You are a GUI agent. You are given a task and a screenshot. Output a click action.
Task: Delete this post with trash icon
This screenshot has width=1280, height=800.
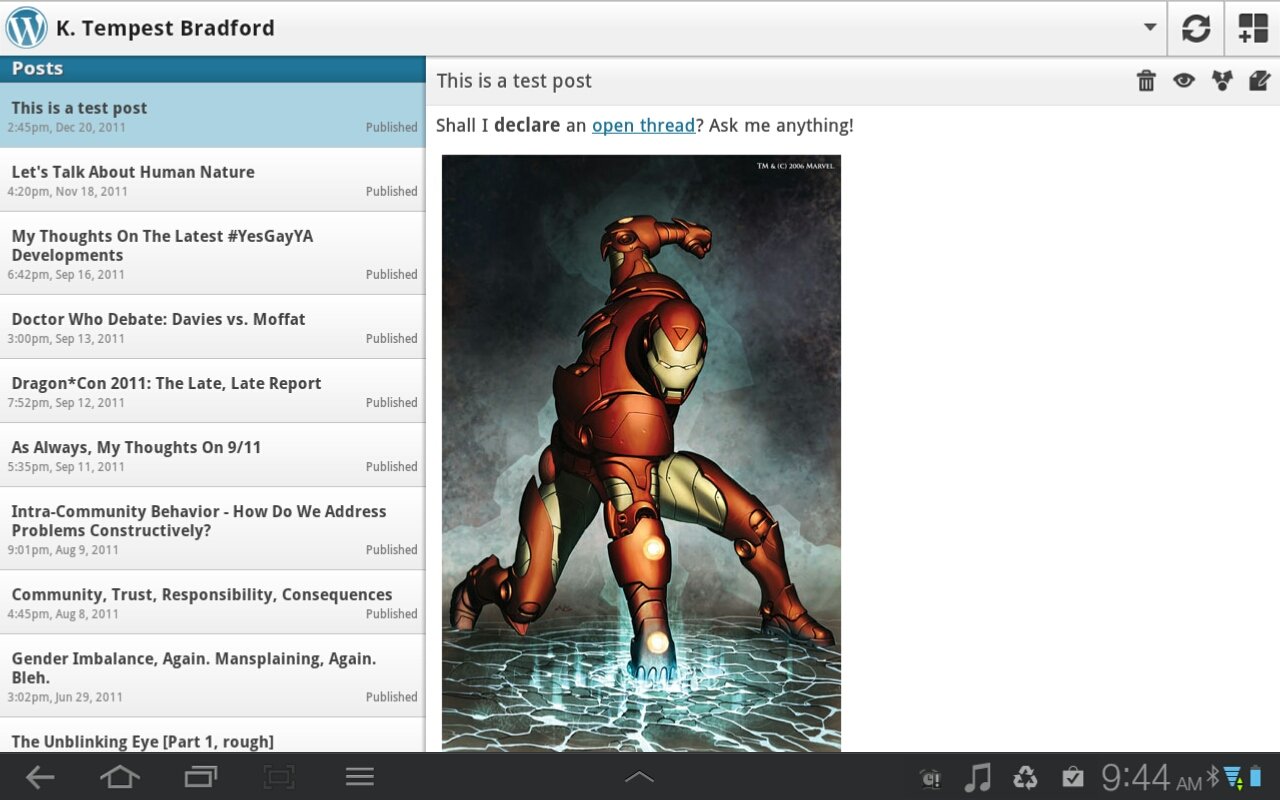coord(1146,81)
